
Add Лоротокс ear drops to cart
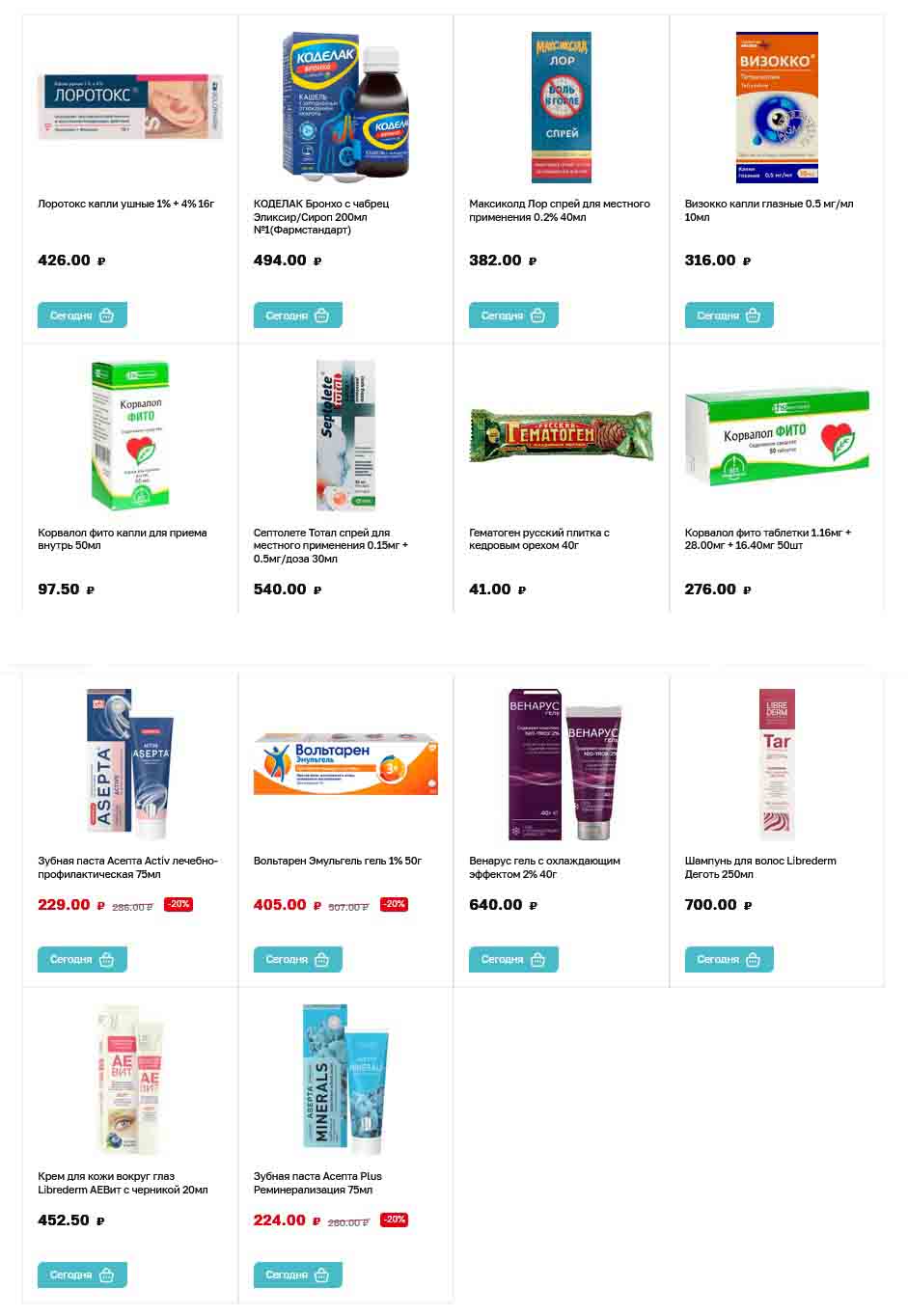[x=82, y=315]
